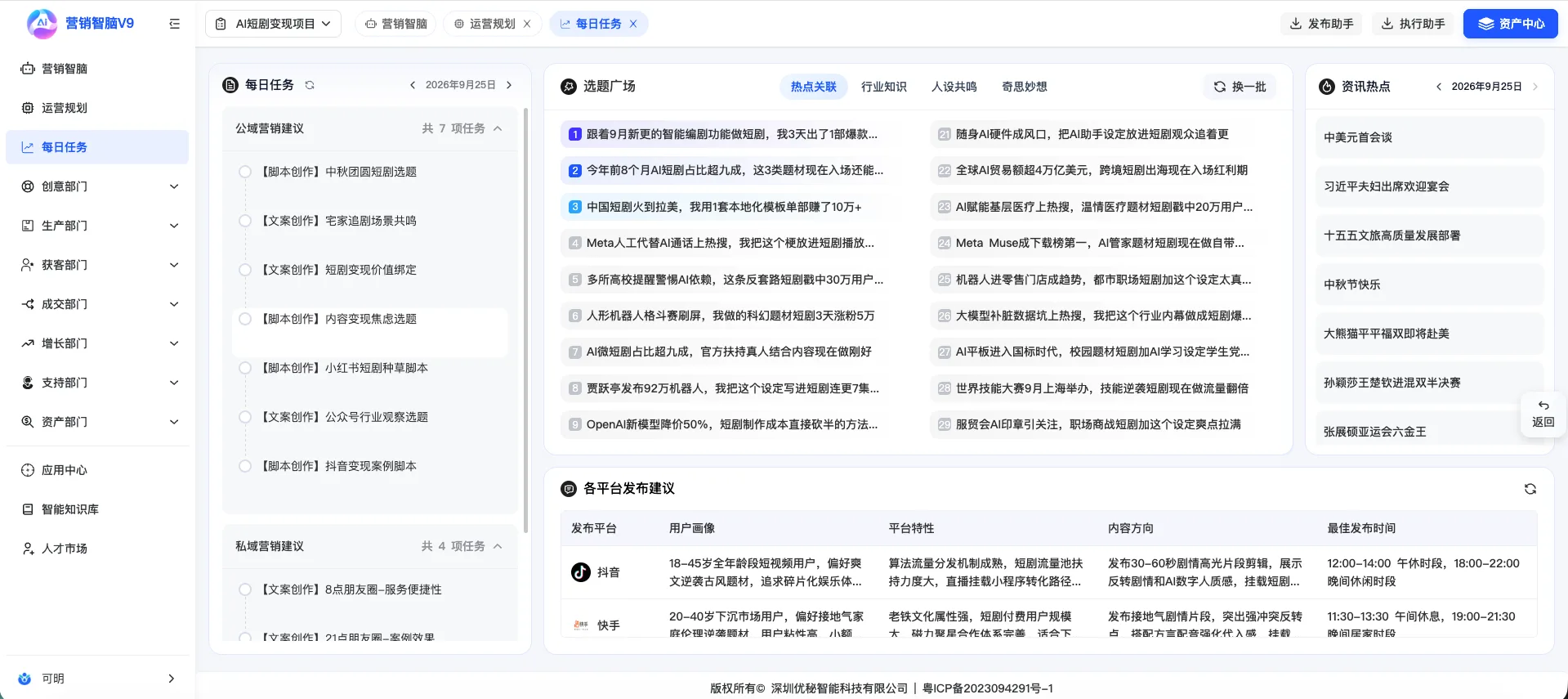
Task: Close the 每日任务 tab
Action: [x=633, y=24]
